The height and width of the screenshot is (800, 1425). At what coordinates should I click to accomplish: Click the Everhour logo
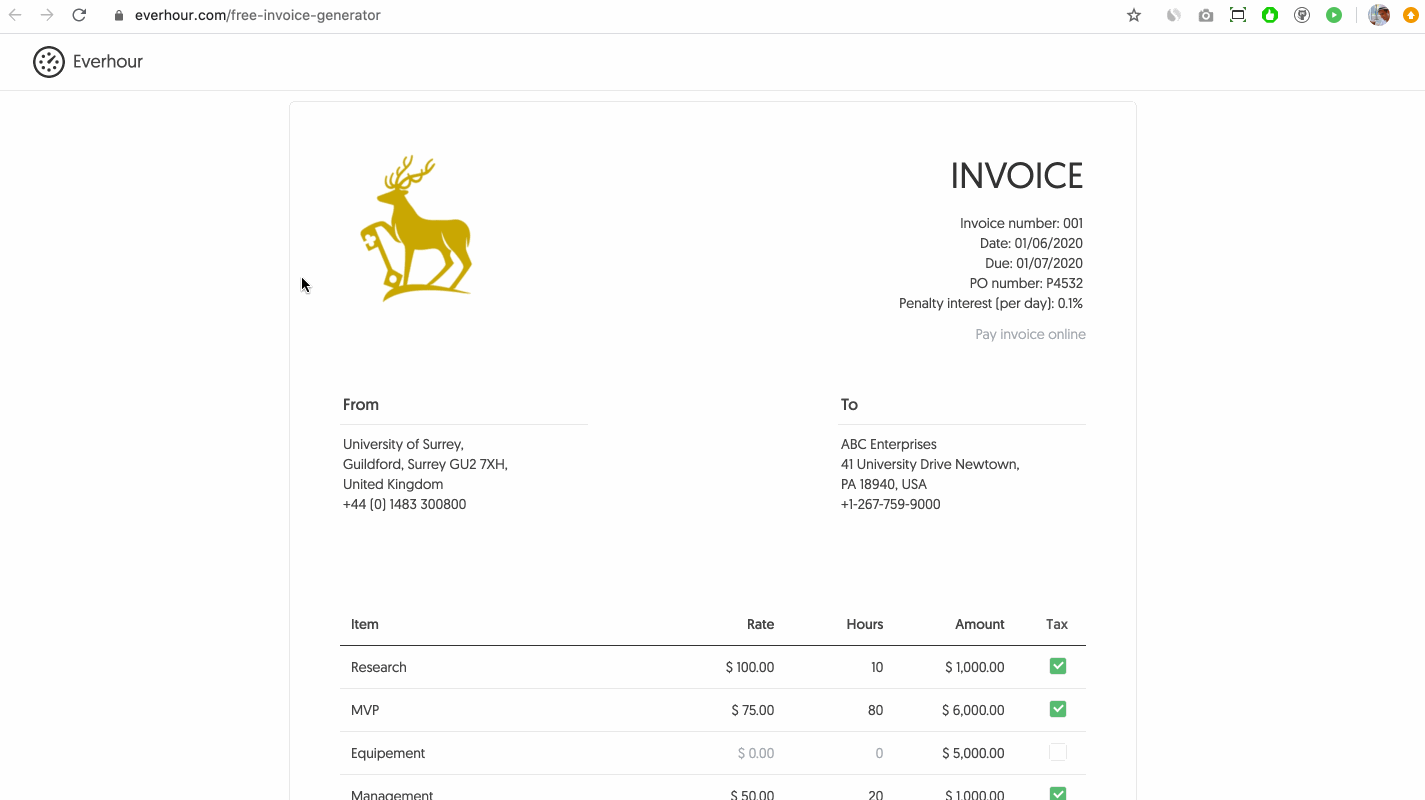click(x=49, y=61)
